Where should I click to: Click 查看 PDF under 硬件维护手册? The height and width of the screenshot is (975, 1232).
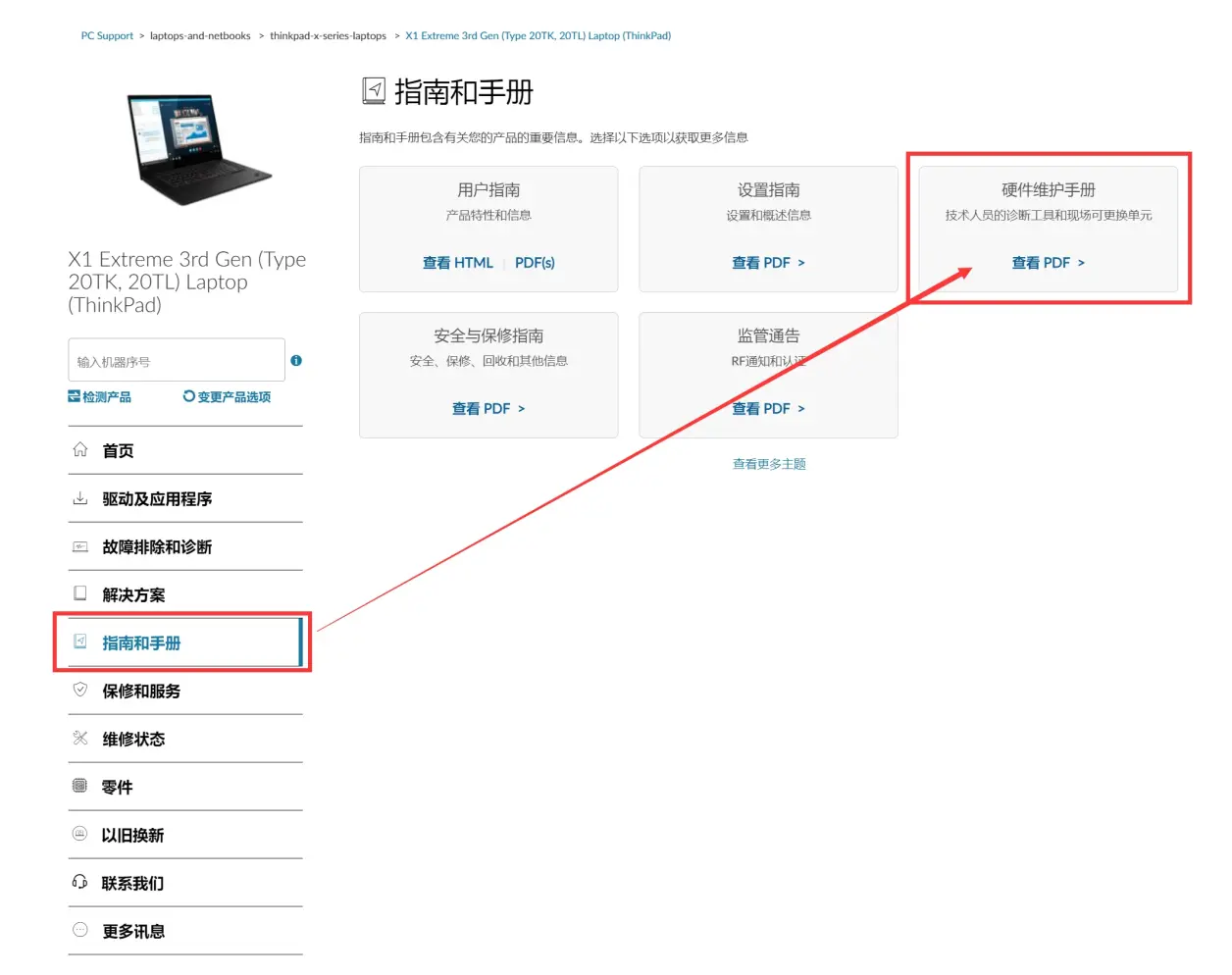[x=1048, y=263]
